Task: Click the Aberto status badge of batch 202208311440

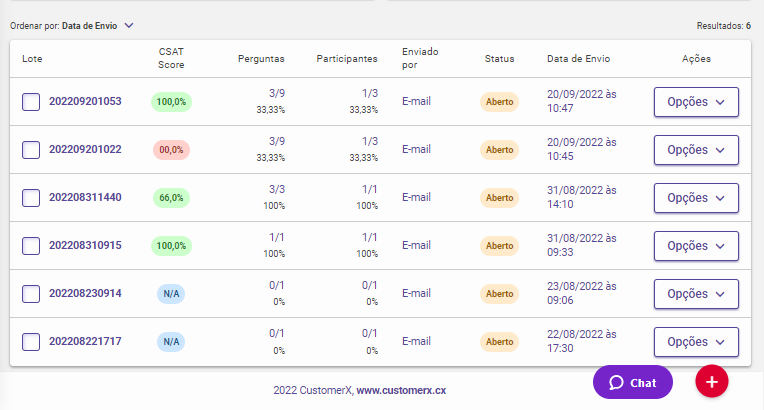Action: pyautogui.click(x=499, y=198)
